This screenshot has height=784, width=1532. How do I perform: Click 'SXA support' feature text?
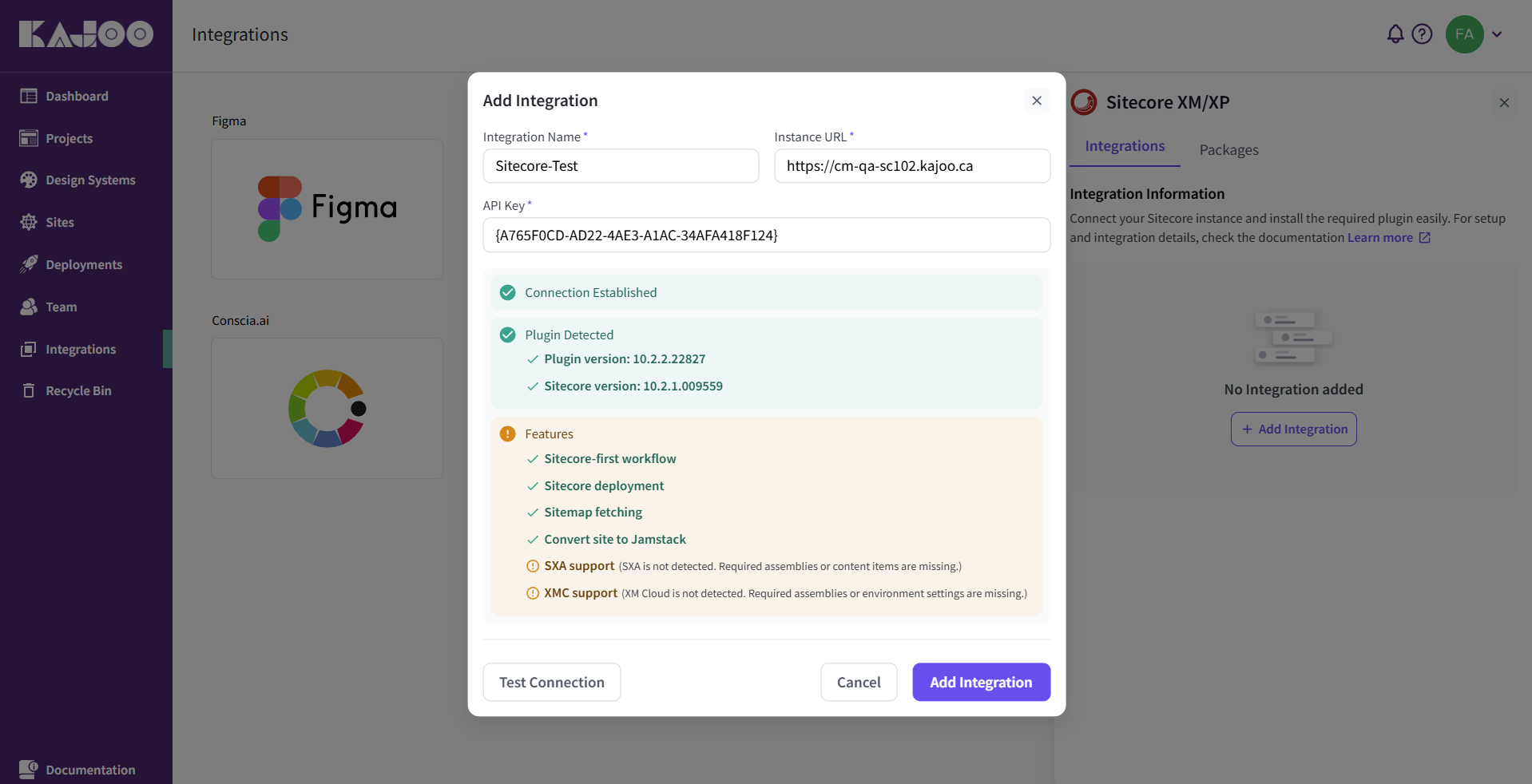pos(579,566)
